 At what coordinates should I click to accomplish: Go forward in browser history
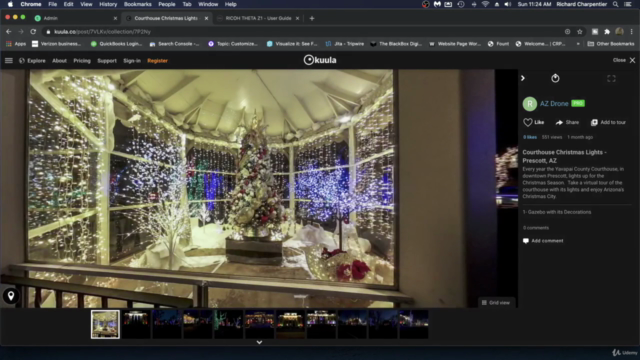click(21, 31)
